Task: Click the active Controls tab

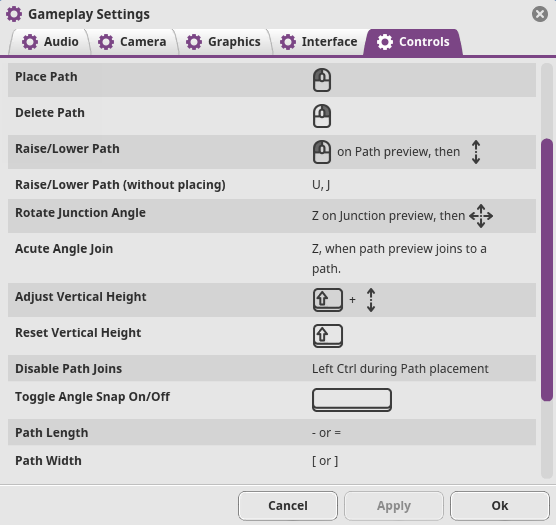Action: (413, 42)
